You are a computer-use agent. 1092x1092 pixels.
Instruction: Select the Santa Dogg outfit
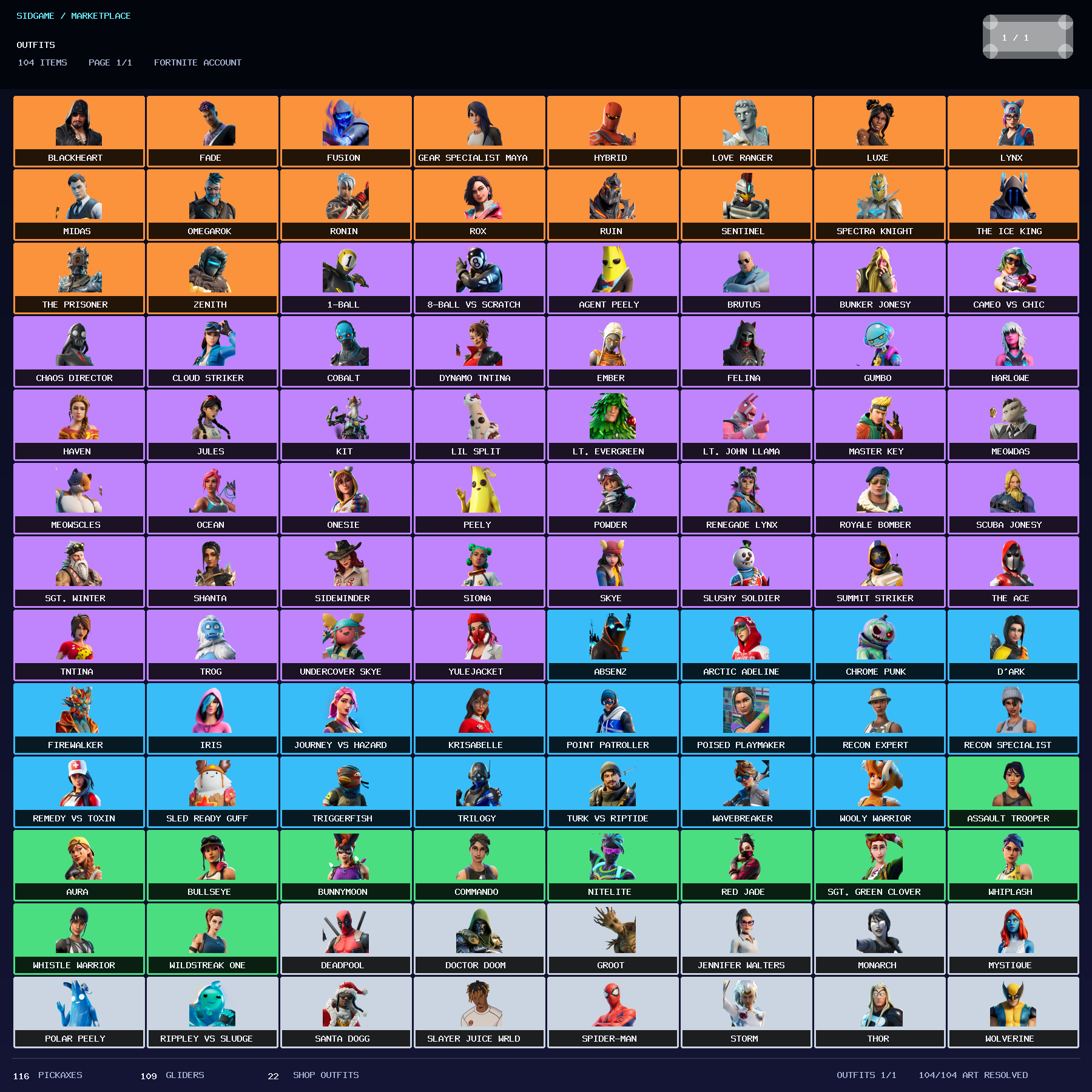point(346,1013)
